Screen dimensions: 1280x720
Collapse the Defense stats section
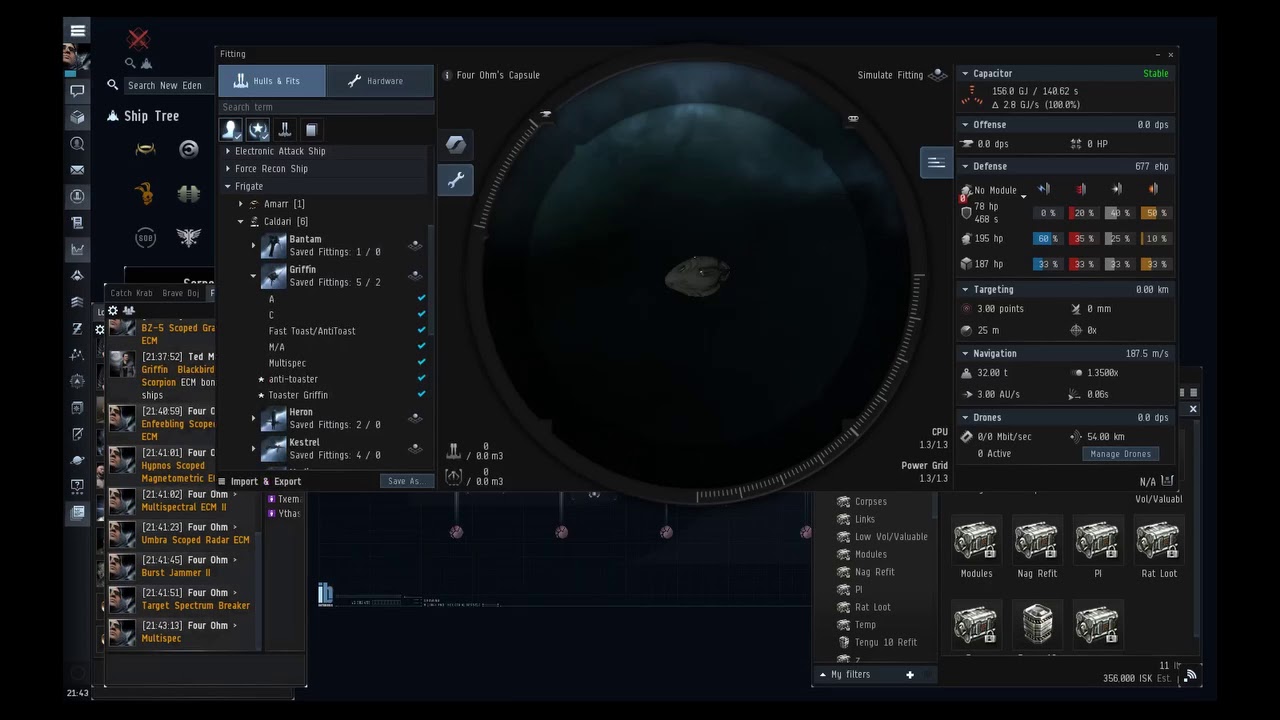coord(965,166)
